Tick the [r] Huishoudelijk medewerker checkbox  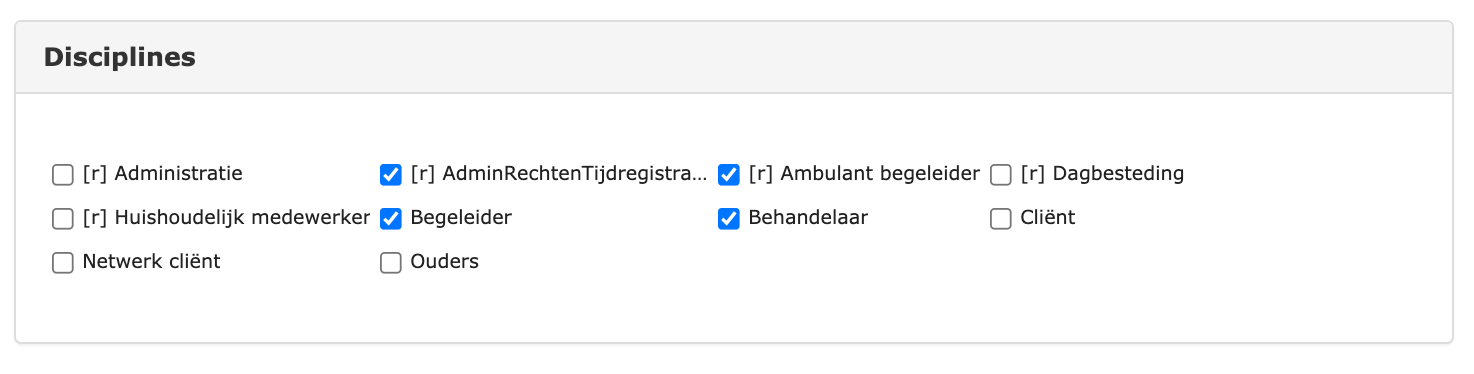tap(63, 219)
